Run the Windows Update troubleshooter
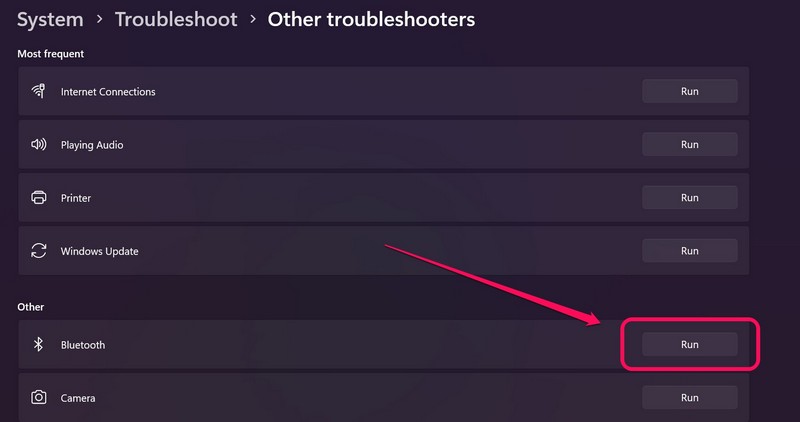This screenshot has width=800, height=422. point(689,251)
